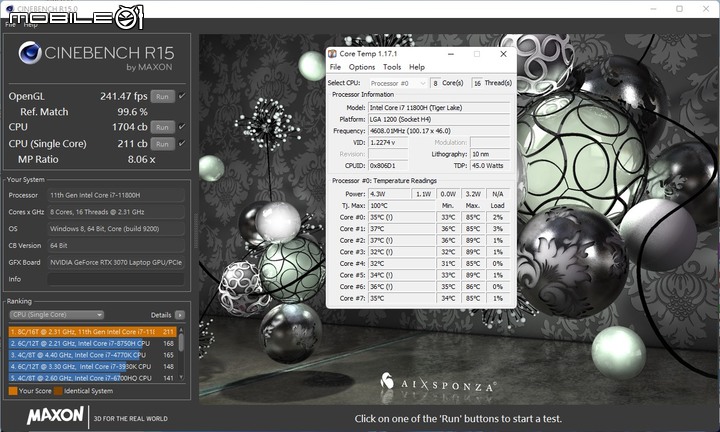Click the Core Temp title bar icon
The width and height of the screenshot is (720, 432).
tap(332, 54)
